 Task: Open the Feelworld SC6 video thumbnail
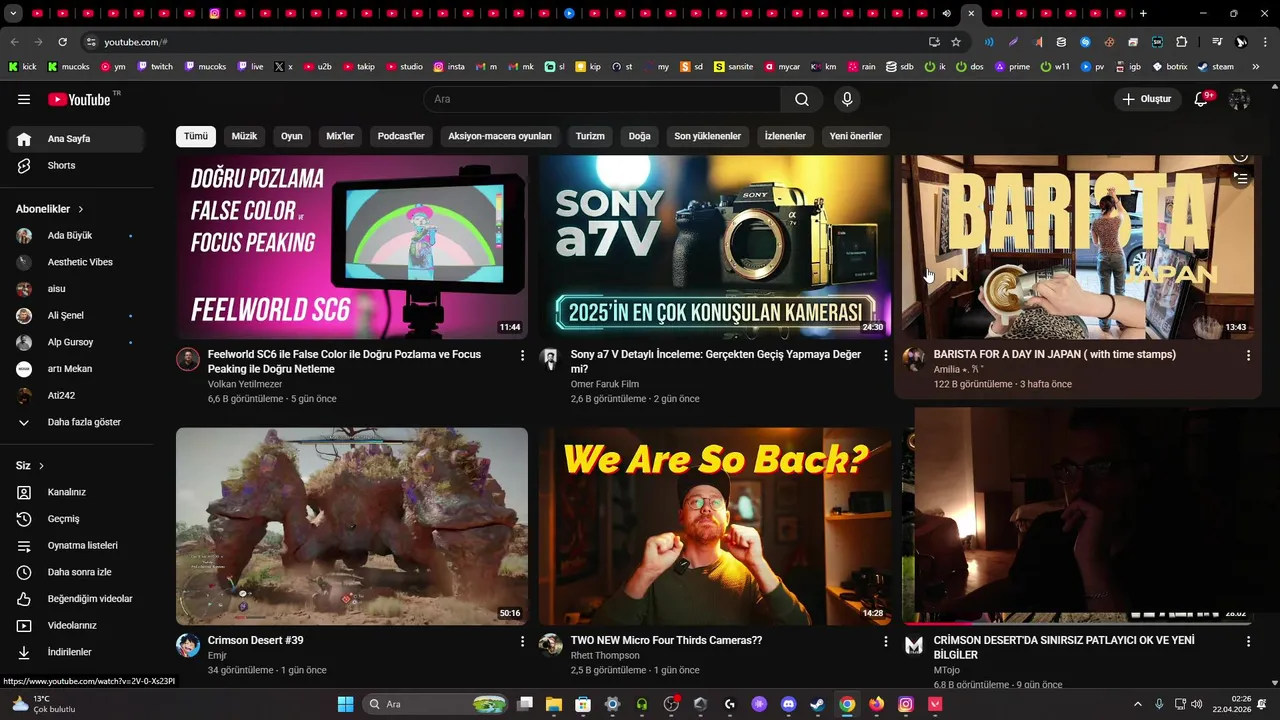click(x=352, y=247)
